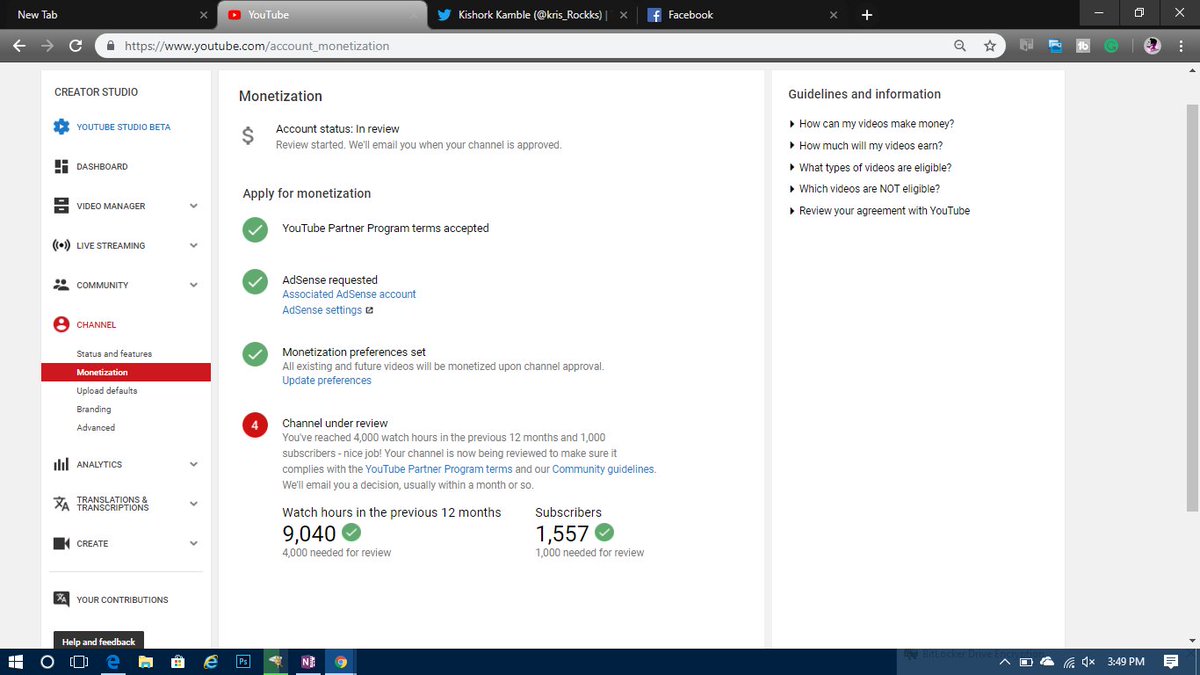Image resolution: width=1200 pixels, height=675 pixels.
Task: Expand 'Which videos are NOT eligible?'
Action: coord(864,189)
